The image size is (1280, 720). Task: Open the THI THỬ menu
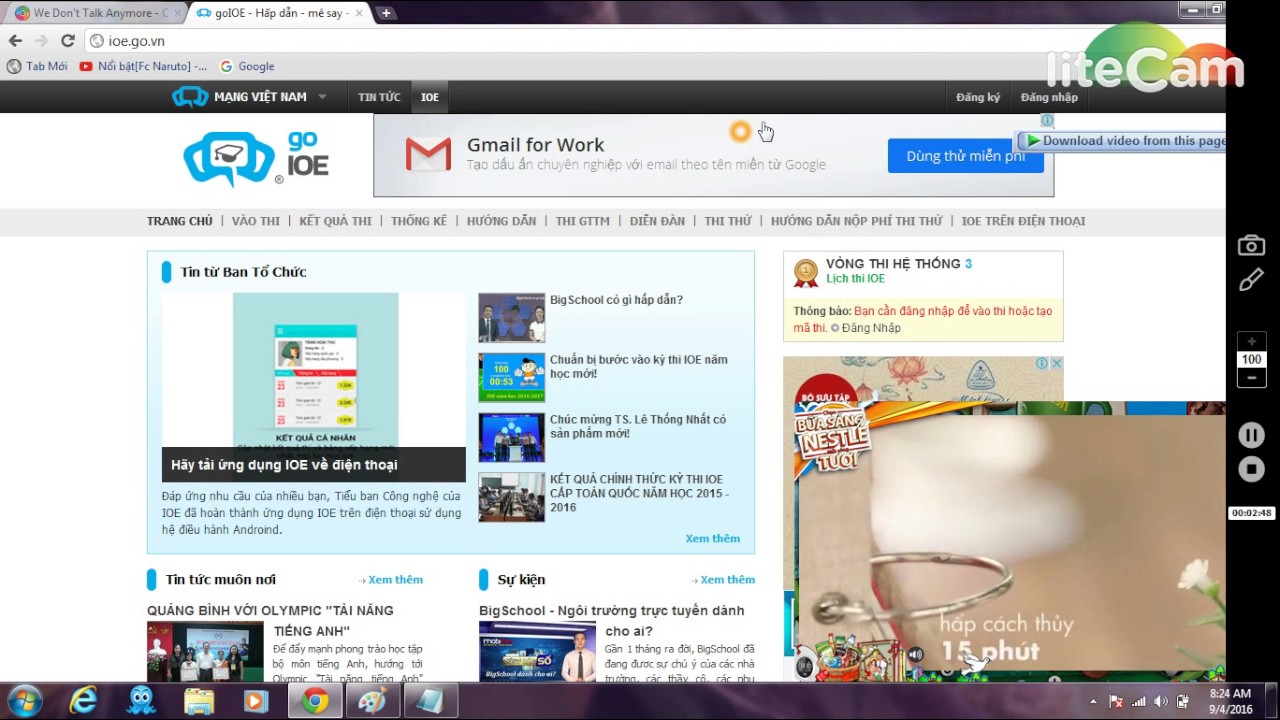(x=727, y=221)
